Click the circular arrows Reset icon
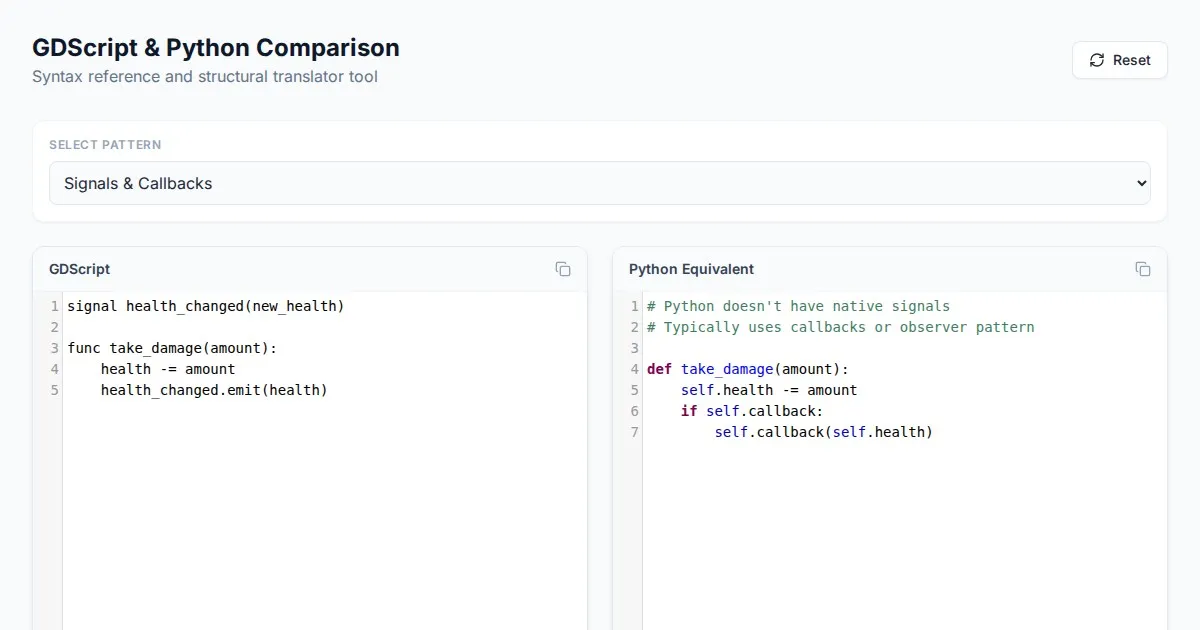The image size is (1200, 630). click(1097, 60)
